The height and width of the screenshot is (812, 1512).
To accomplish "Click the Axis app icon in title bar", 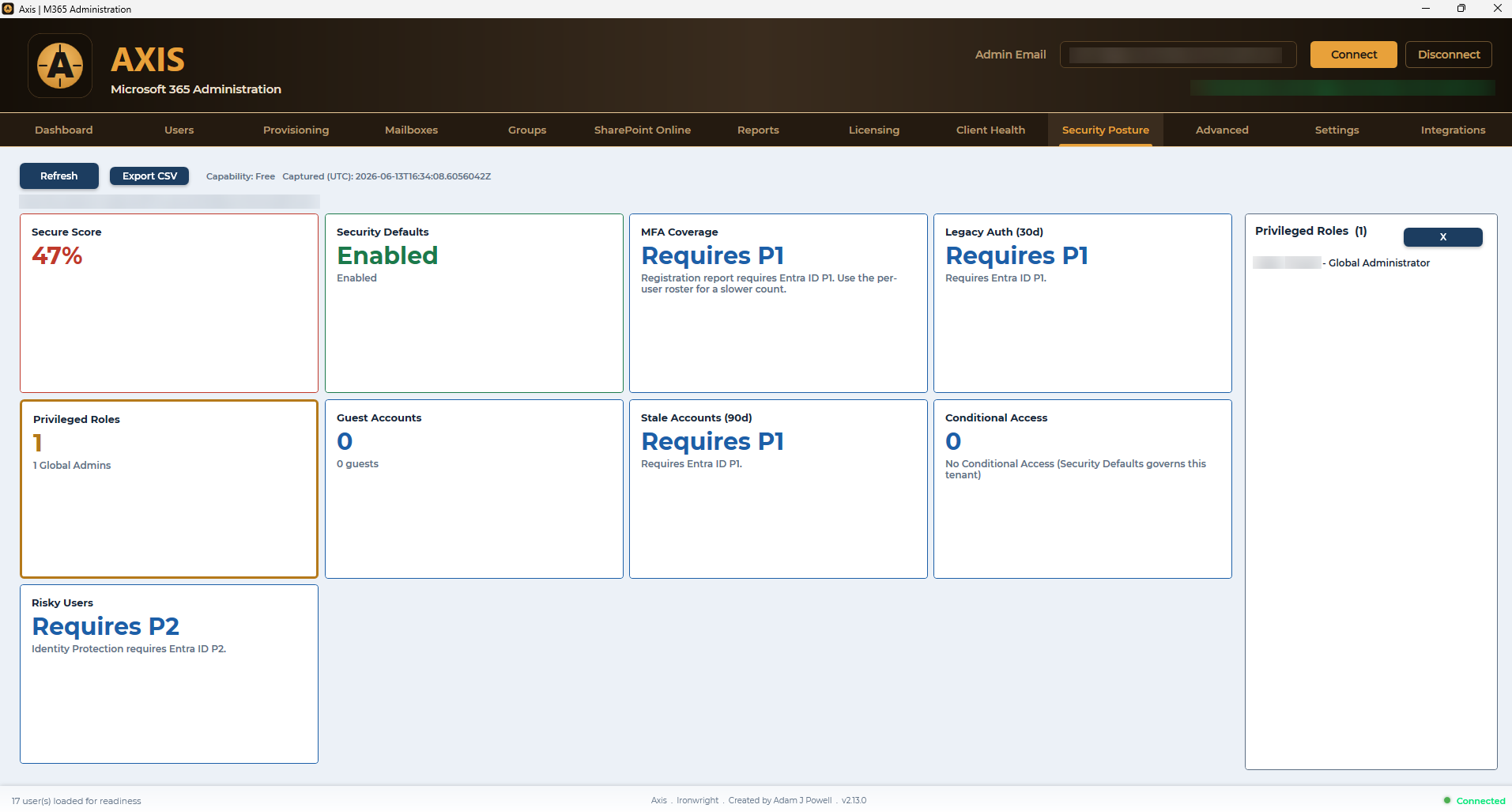I will [x=8, y=9].
